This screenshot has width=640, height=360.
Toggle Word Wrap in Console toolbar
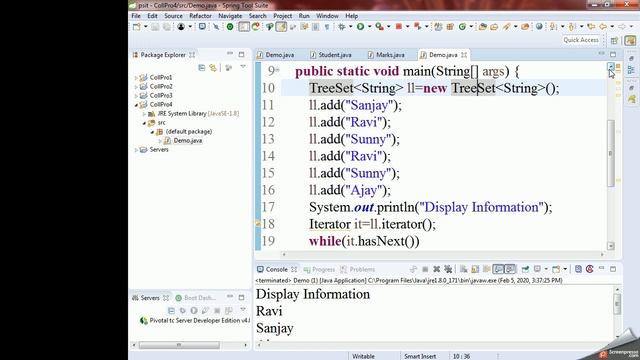486,269
